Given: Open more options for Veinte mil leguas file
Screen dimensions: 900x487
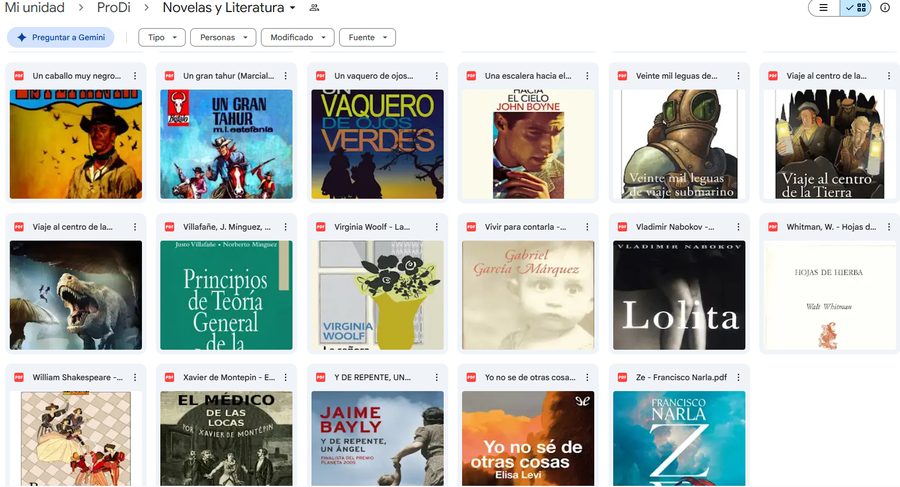Looking at the screenshot, I should 738,76.
